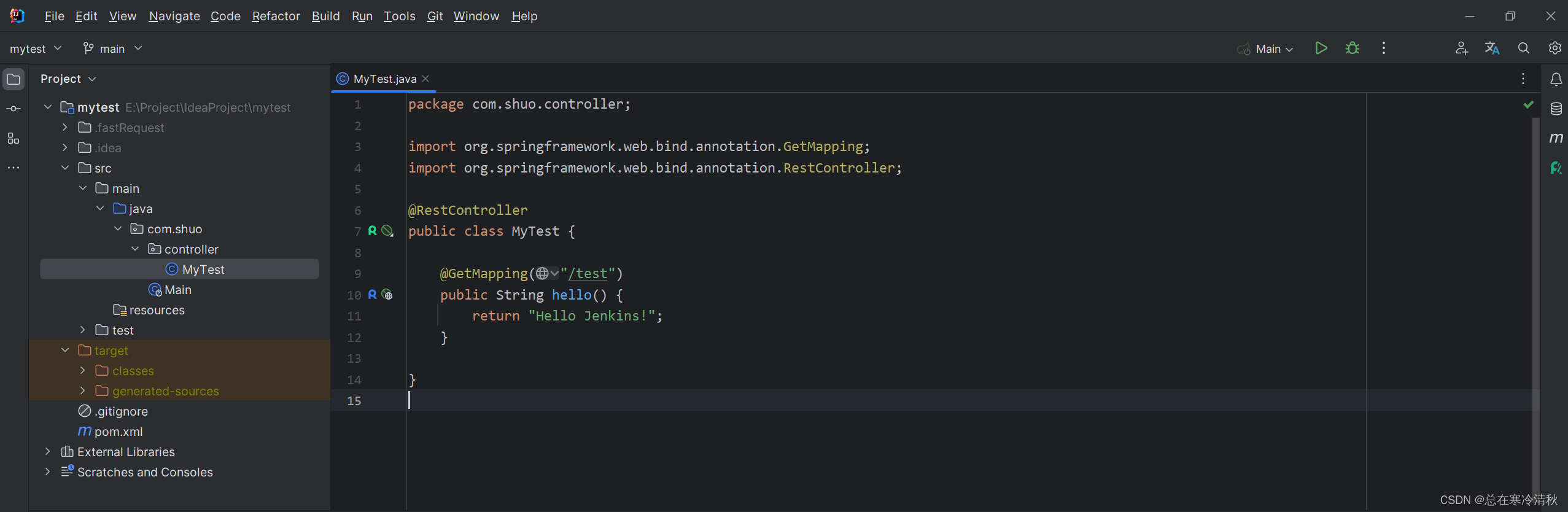Click hello method name
The image size is (1568, 512).
[x=571, y=295]
